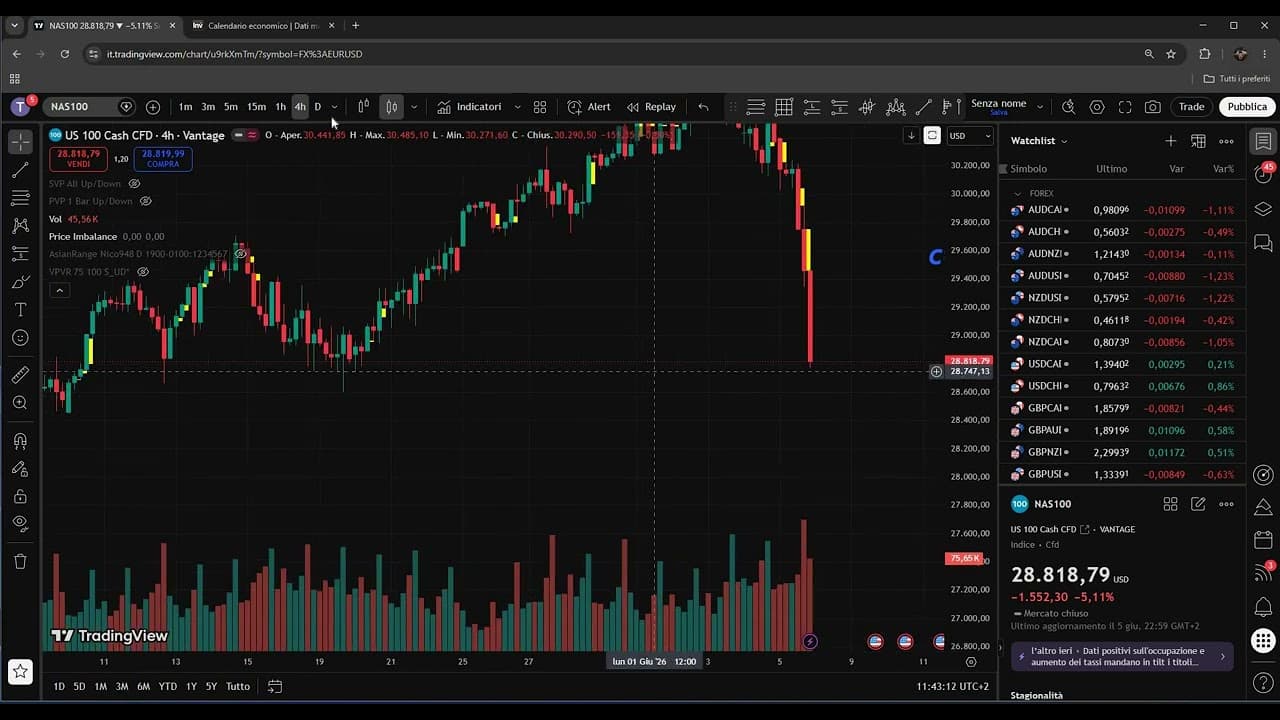The height and width of the screenshot is (720, 1280).
Task: Collapse the indicator legend arrow
Action: 59,290
